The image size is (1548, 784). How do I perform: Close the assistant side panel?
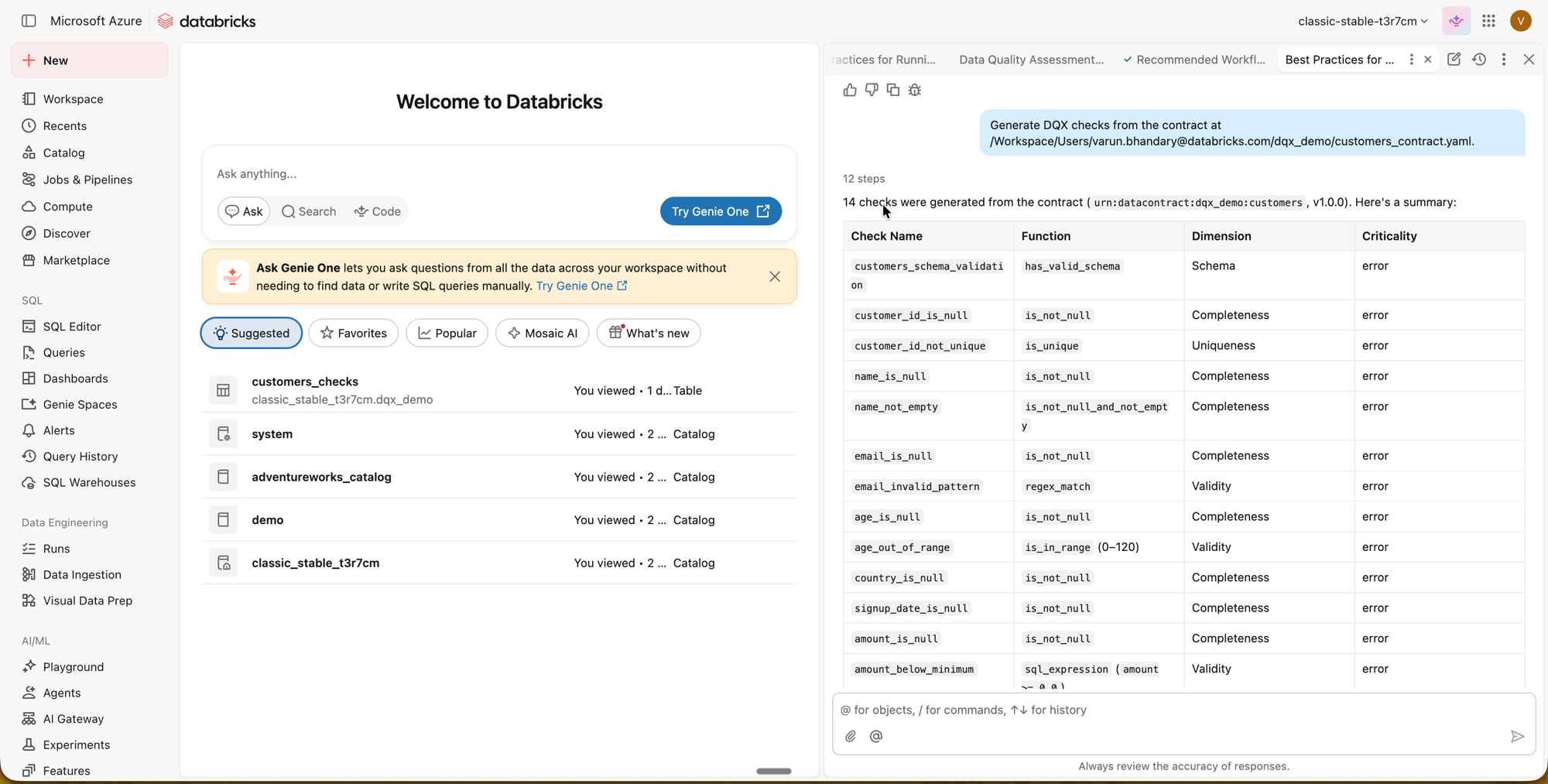(x=1529, y=60)
